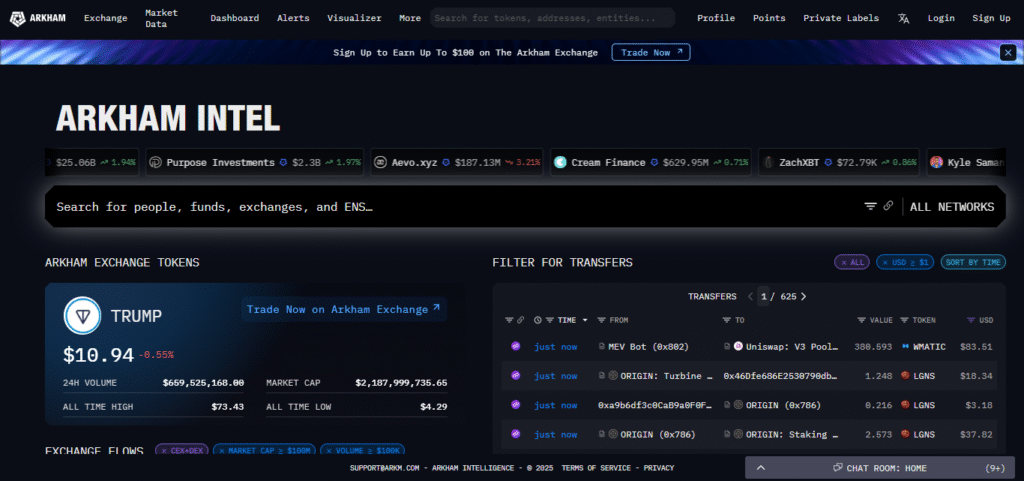The image size is (1024, 481).
Task: Open the Alerts menu item
Action: coord(293,18)
